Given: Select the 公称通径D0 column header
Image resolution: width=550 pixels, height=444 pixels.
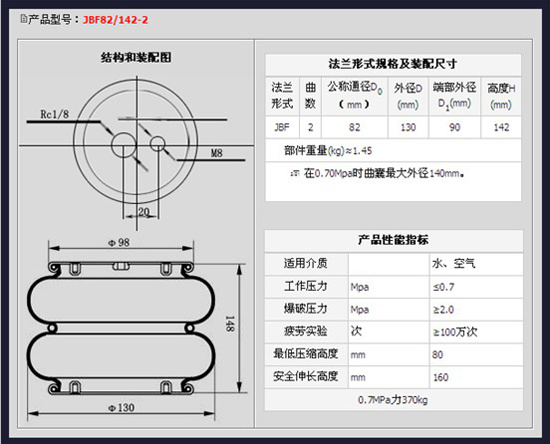Looking at the screenshot, I should [355, 96].
